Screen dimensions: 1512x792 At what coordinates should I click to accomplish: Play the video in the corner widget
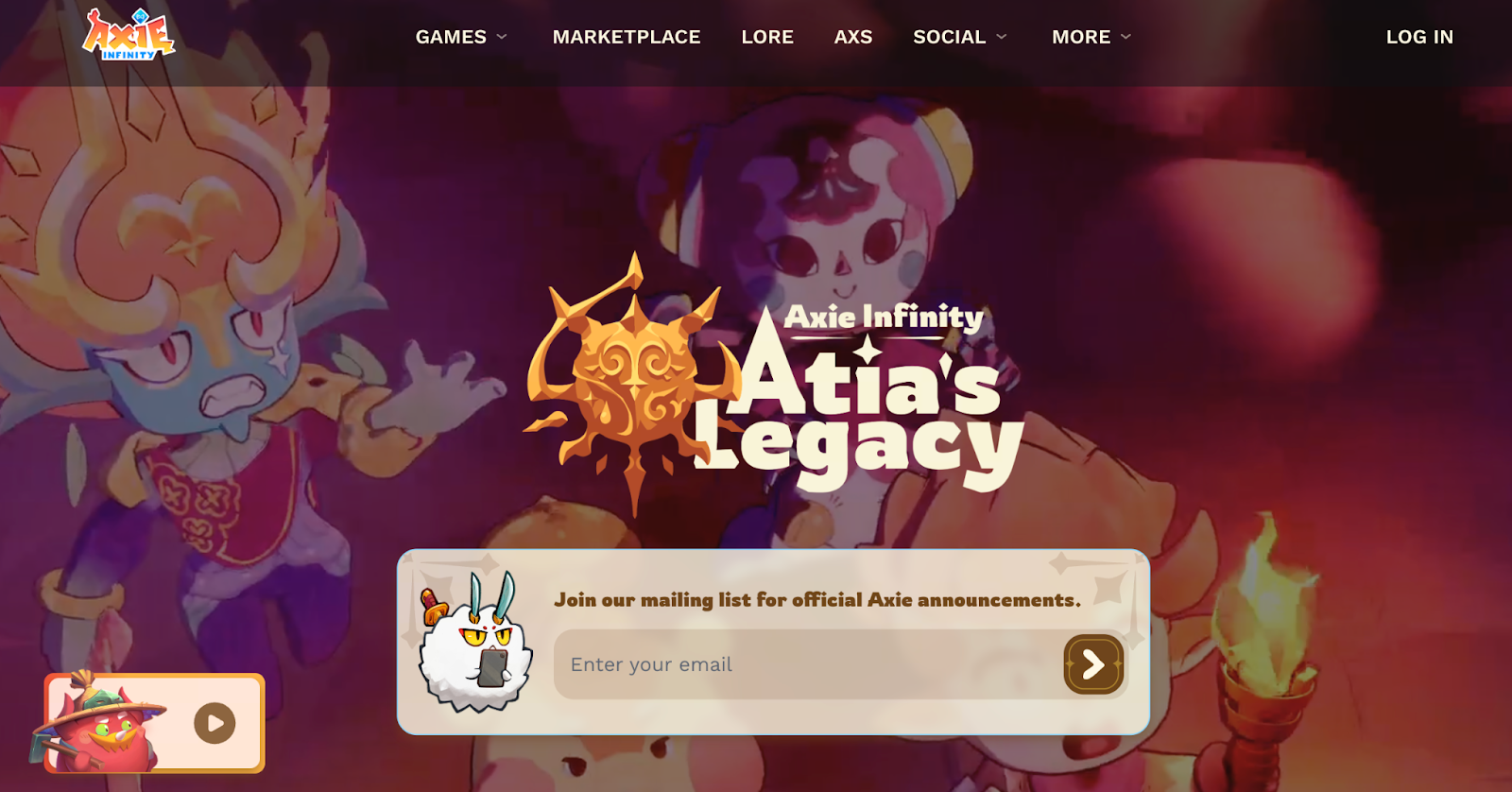[215, 723]
